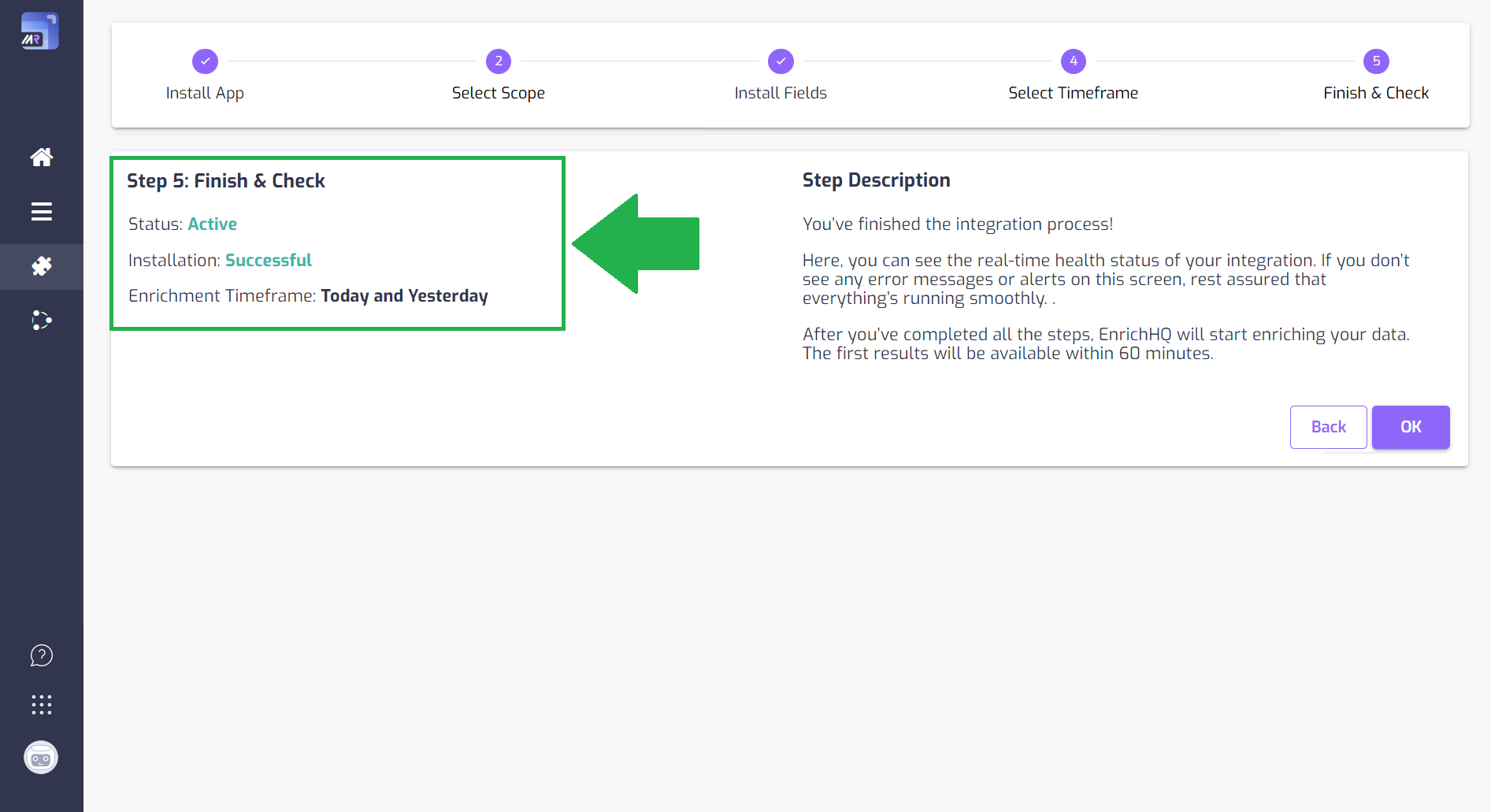The height and width of the screenshot is (812, 1491).
Task: Click the app logo at top of sidebar
Action: click(40, 32)
